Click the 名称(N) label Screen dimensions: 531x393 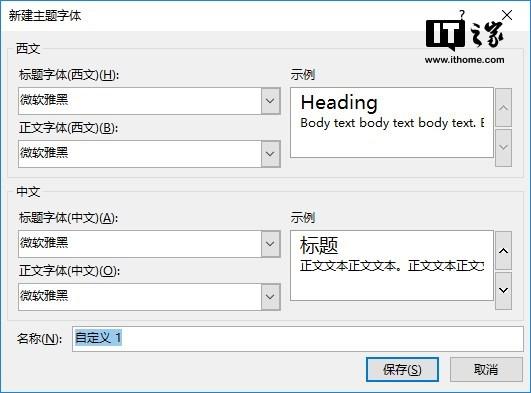(40, 338)
